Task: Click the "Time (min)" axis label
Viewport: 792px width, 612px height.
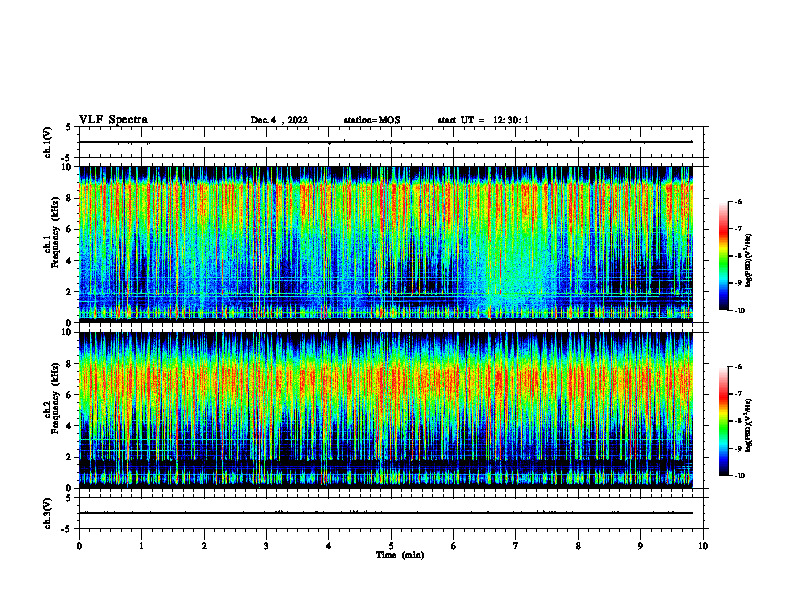Action: [400, 555]
